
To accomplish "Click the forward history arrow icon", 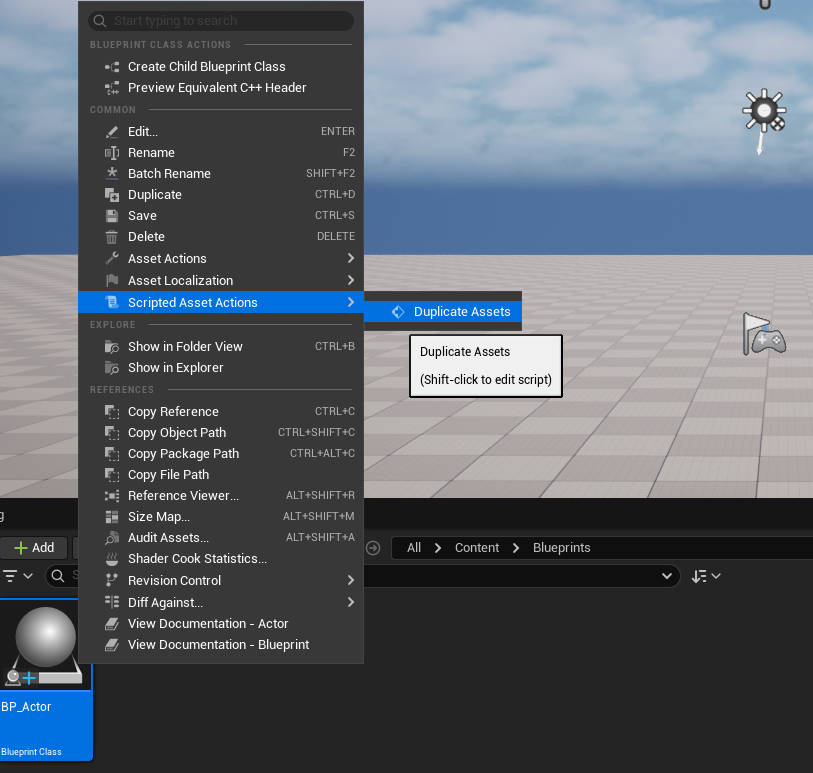I will (373, 547).
